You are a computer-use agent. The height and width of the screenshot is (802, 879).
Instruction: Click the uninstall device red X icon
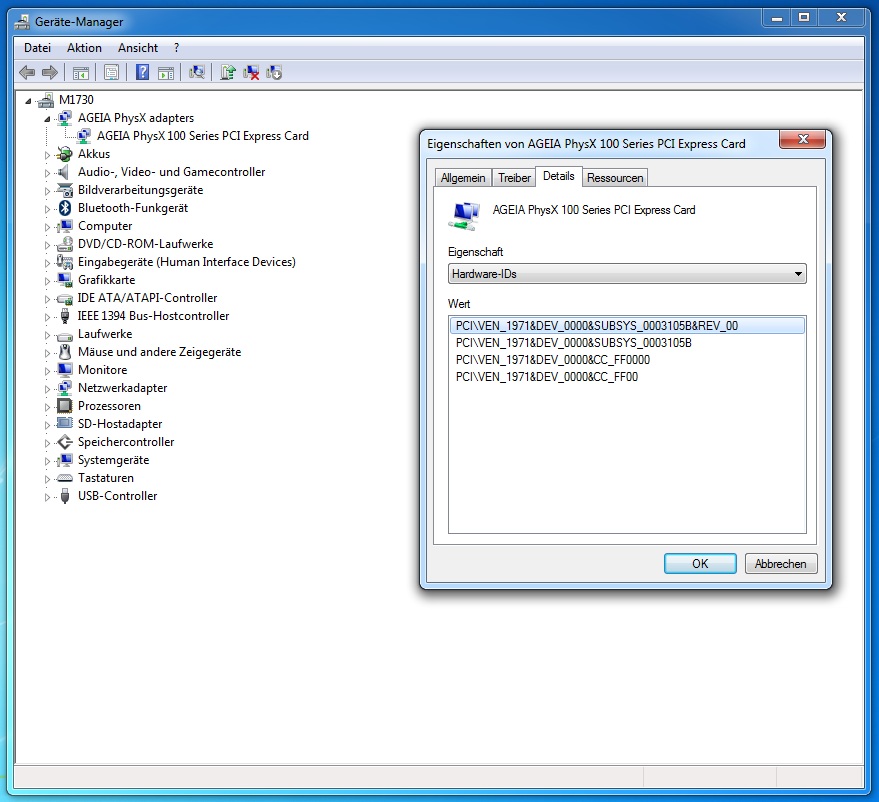click(251, 72)
